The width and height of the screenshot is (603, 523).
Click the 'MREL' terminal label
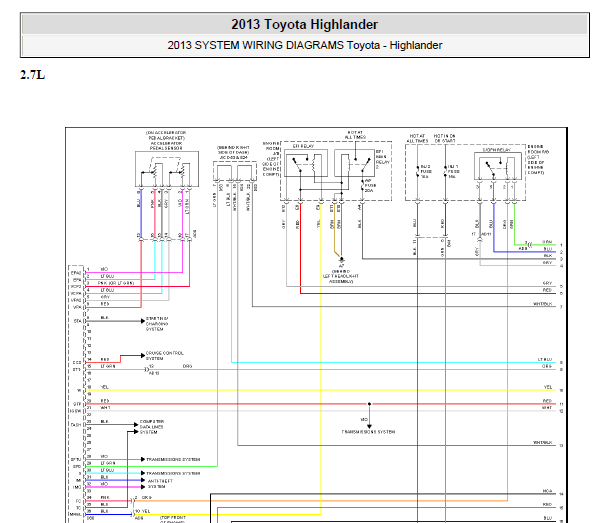point(76,514)
